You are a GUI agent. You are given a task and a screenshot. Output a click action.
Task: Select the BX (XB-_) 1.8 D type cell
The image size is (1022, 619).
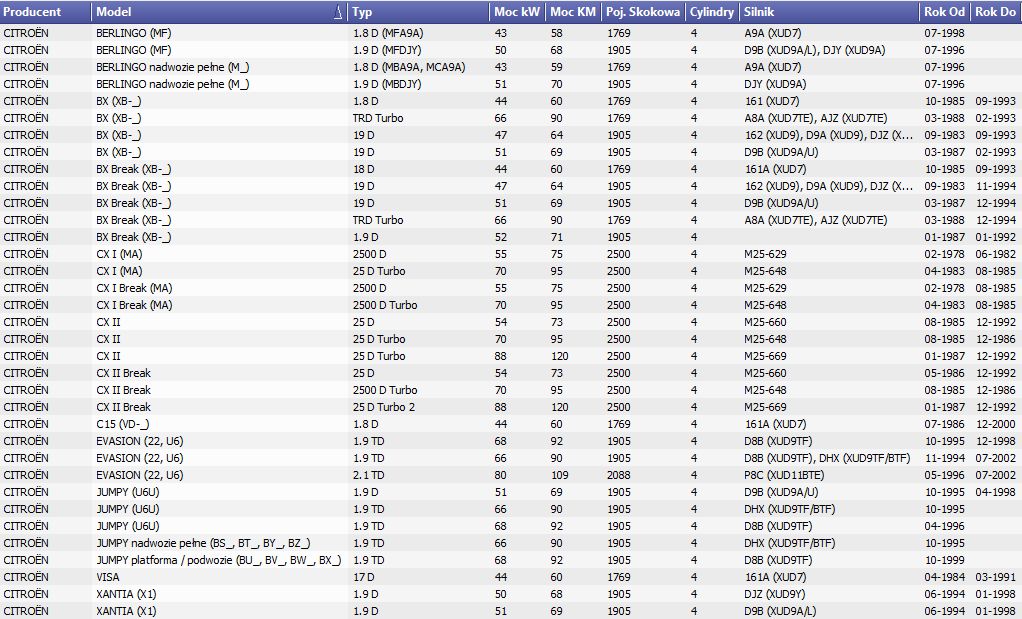[366, 101]
